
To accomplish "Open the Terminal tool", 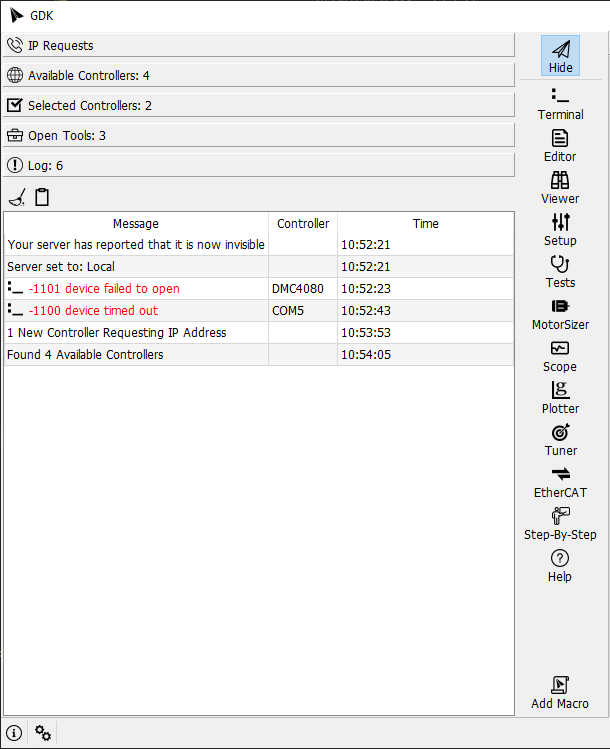I will (560, 104).
